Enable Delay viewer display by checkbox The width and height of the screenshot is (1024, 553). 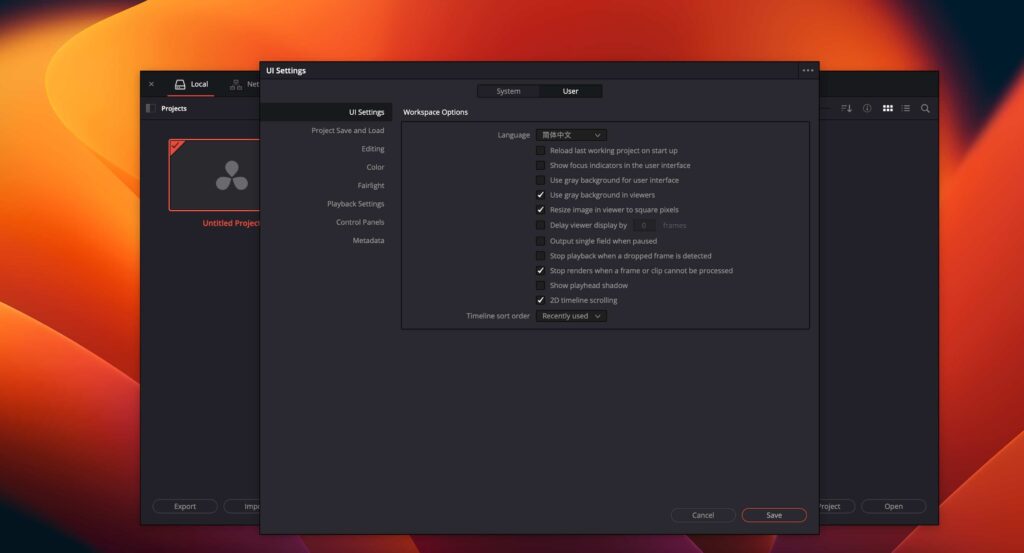[x=540, y=225]
